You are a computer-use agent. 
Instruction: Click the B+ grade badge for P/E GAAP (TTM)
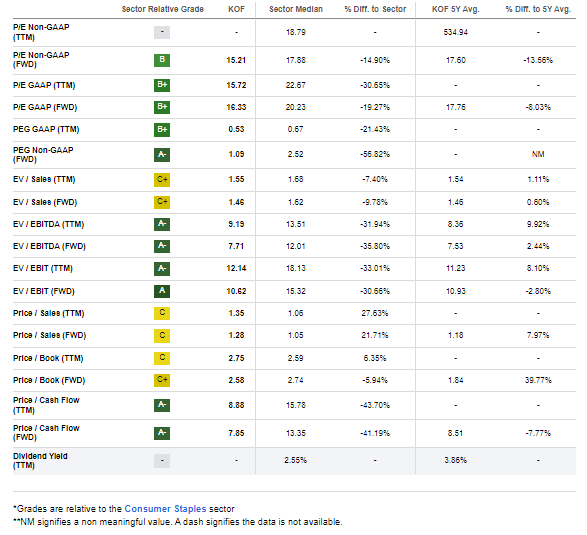click(162, 85)
